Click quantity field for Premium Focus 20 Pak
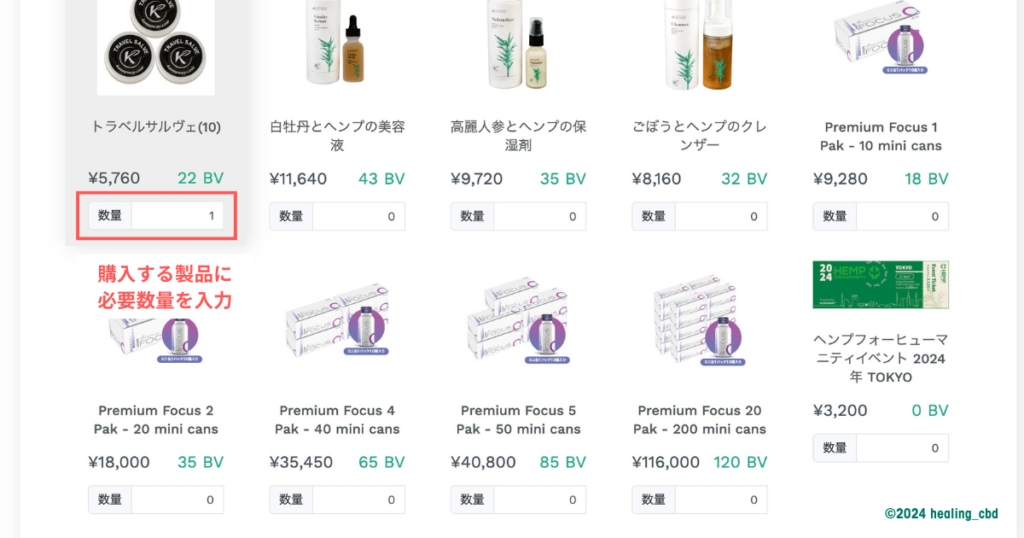1024x538 pixels. (x=721, y=500)
